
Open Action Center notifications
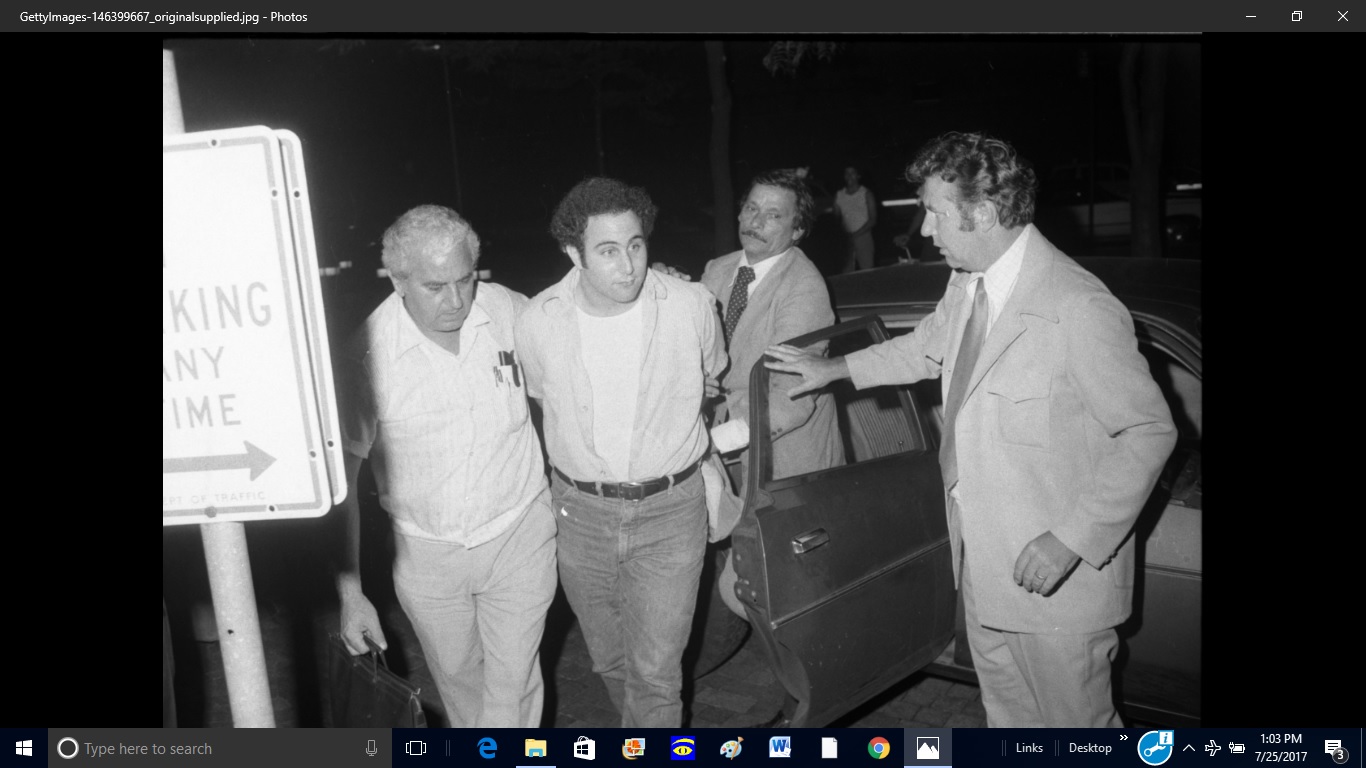point(1334,748)
